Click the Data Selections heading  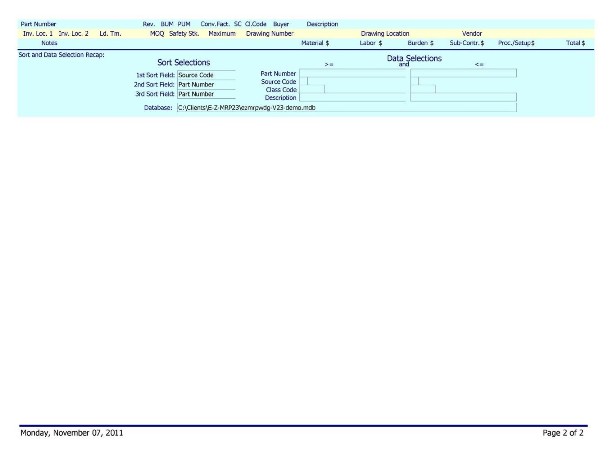click(414, 59)
